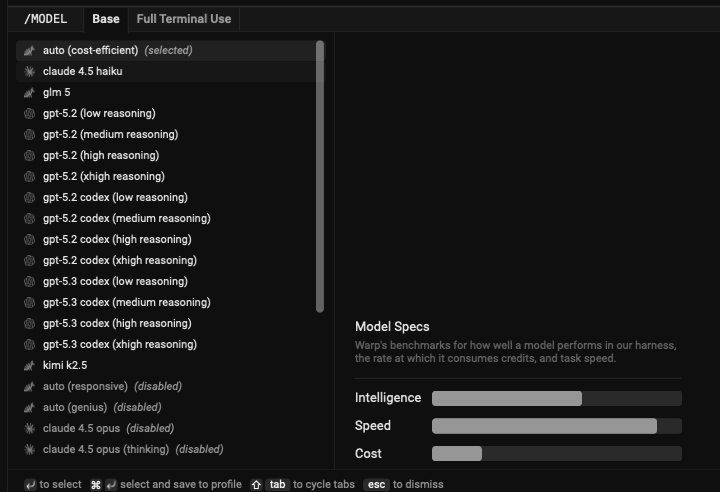Click the /MODEL command label
Viewport: 720px width, 492px height.
[x=45, y=19]
